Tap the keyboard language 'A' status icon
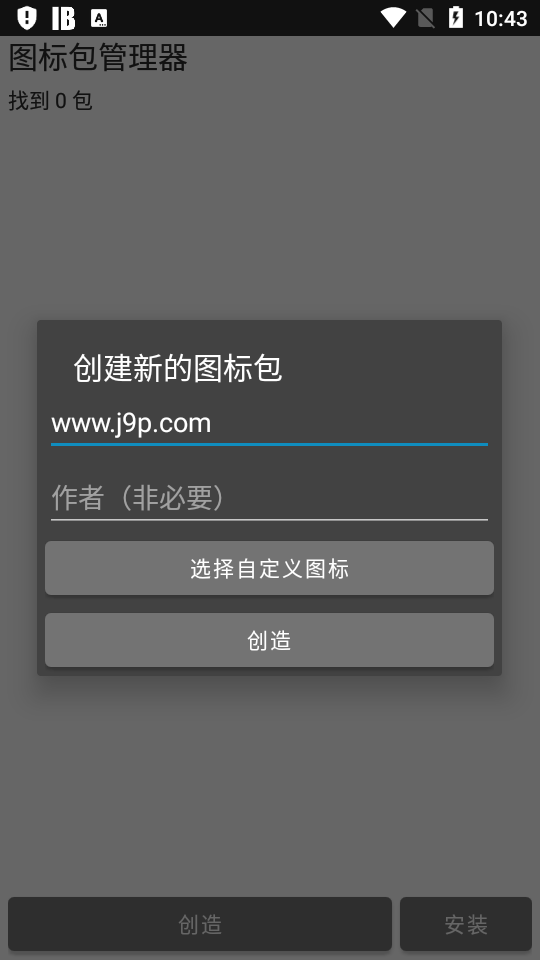 pos(99,18)
